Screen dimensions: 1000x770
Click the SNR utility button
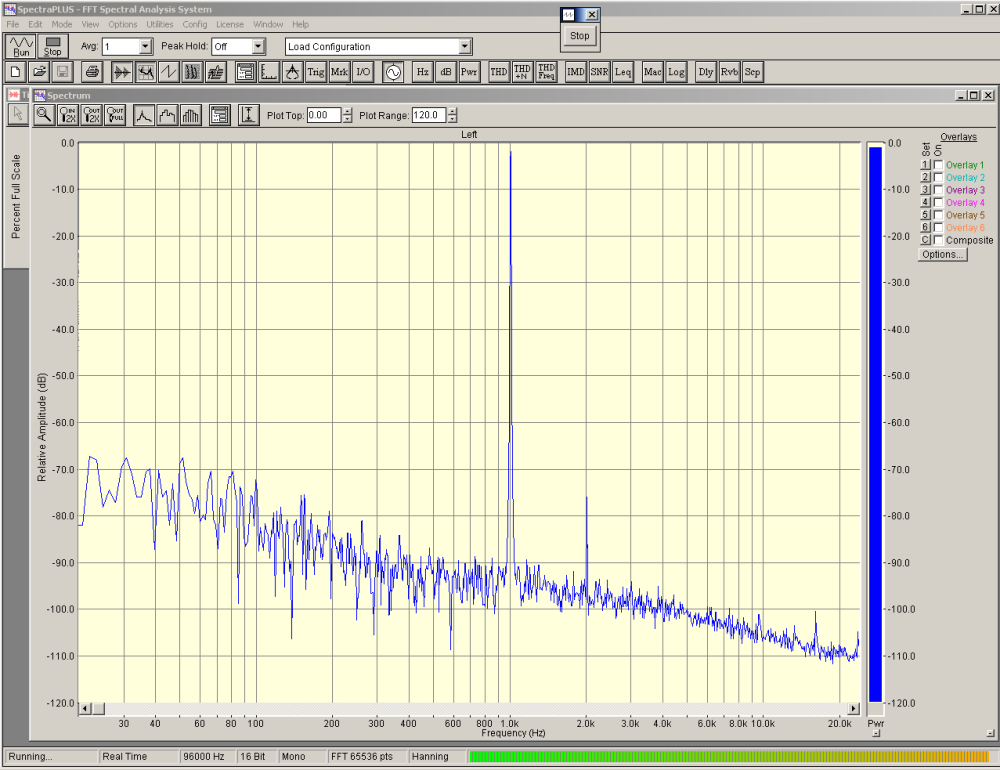coord(599,72)
